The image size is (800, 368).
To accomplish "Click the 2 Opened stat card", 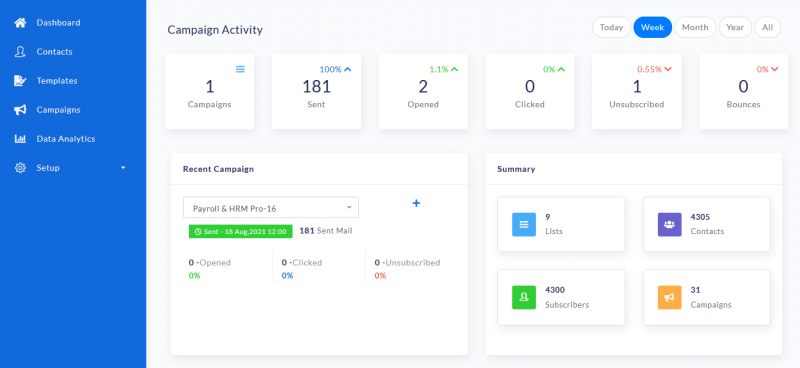I will 423,91.
